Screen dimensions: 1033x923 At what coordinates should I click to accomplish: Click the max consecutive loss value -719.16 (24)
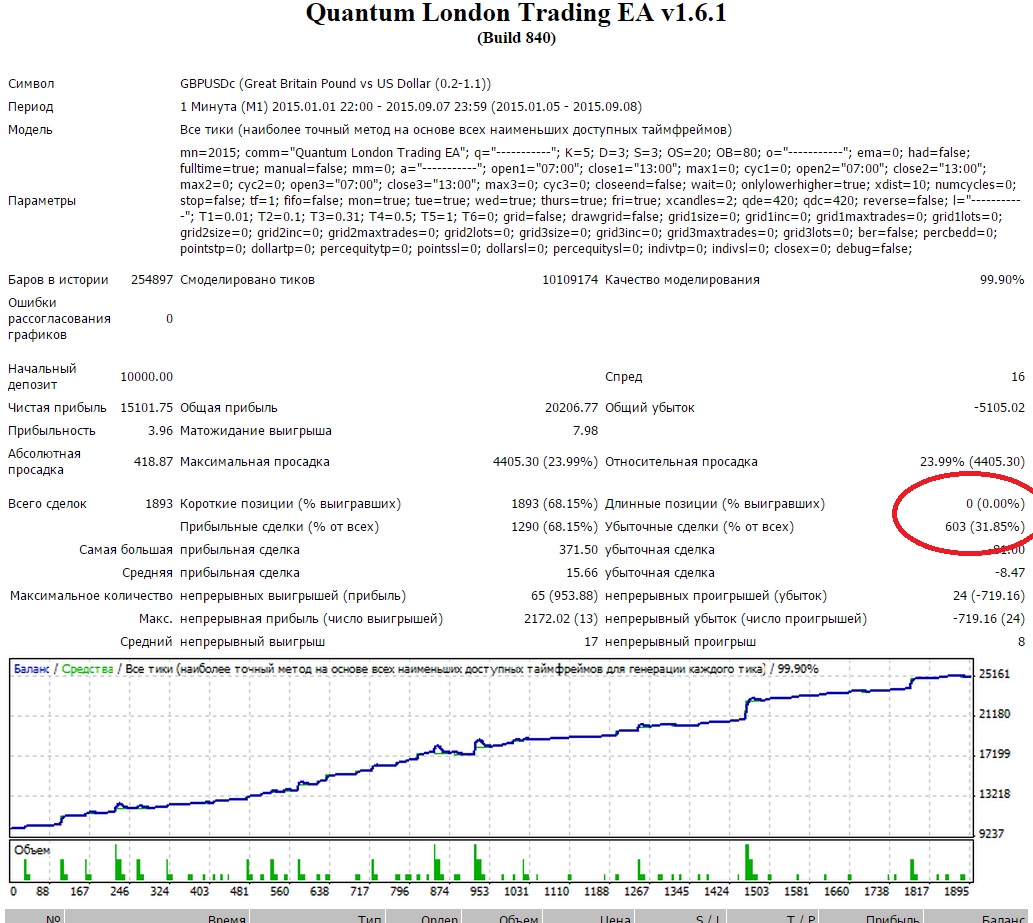(989, 619)
